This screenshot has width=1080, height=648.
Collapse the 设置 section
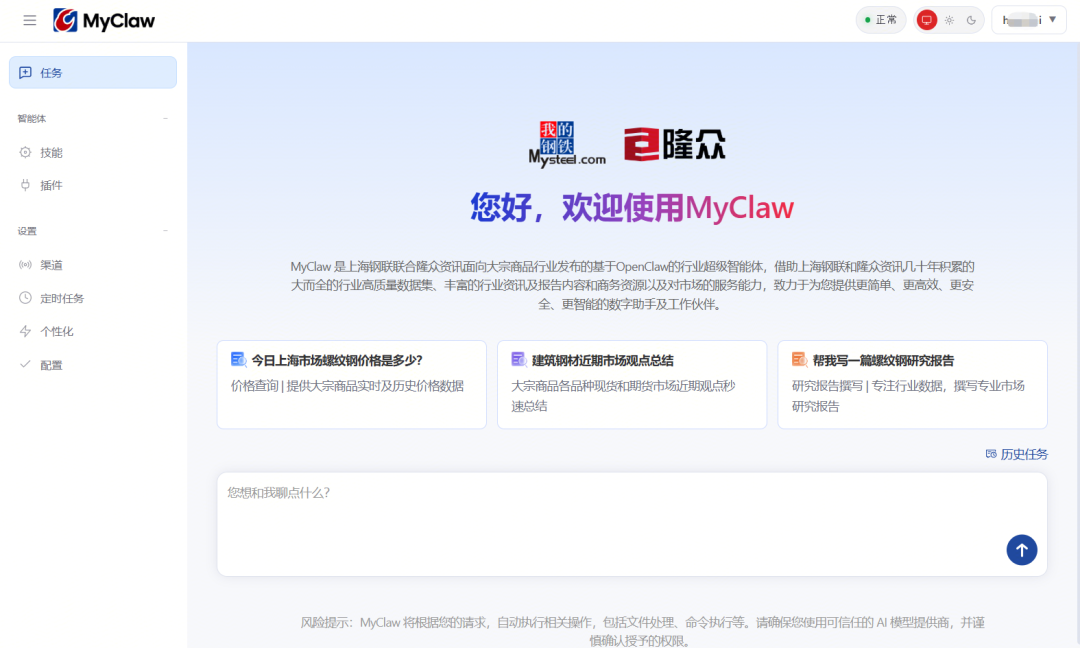click(x=165, y=231)
